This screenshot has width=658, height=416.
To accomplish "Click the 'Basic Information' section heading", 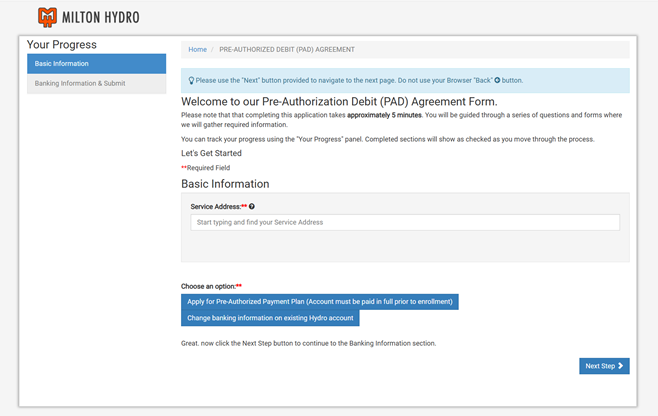I will (225, 184).
